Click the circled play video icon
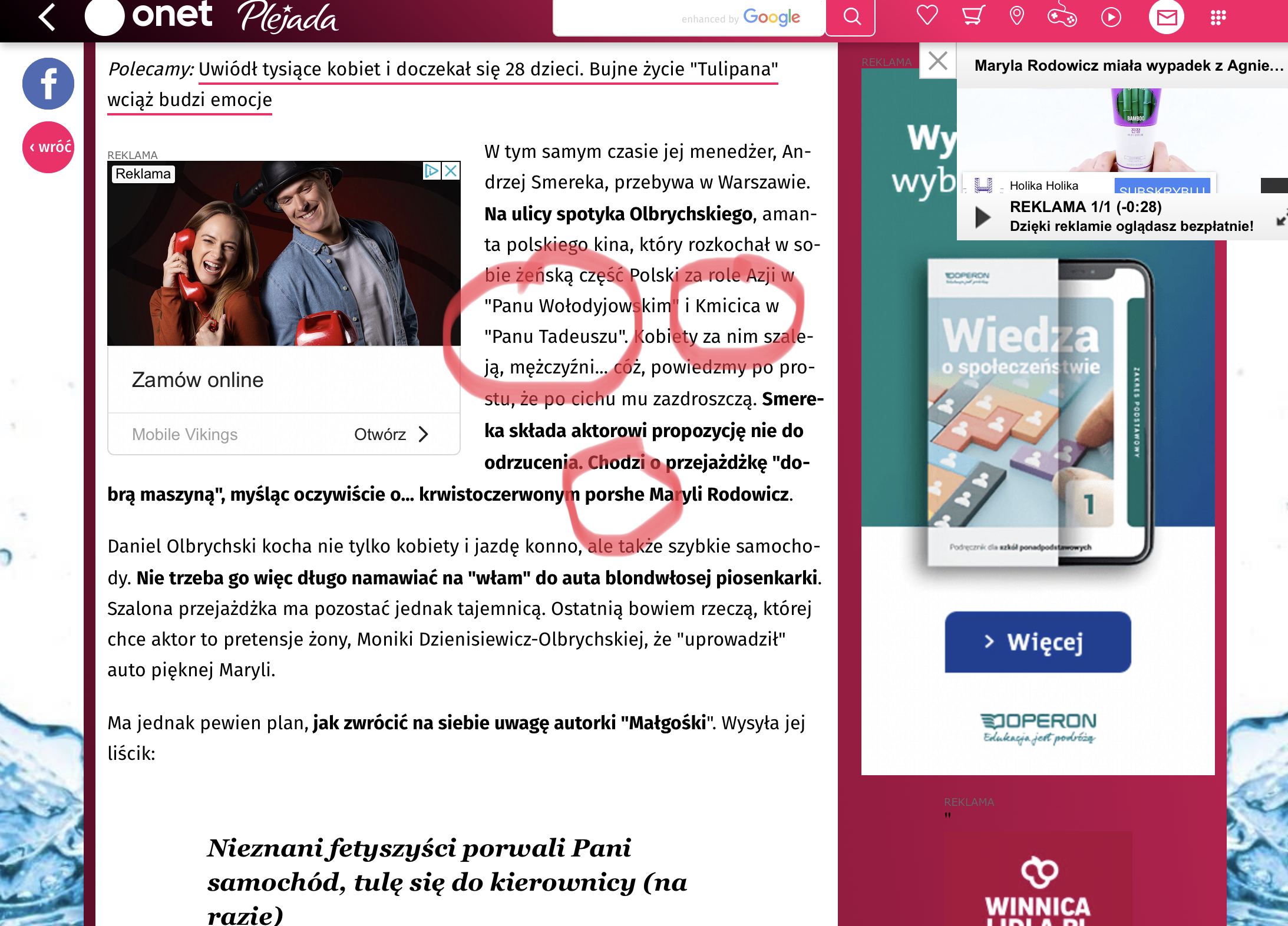 pyautogui.click(x=1111, y=16)
